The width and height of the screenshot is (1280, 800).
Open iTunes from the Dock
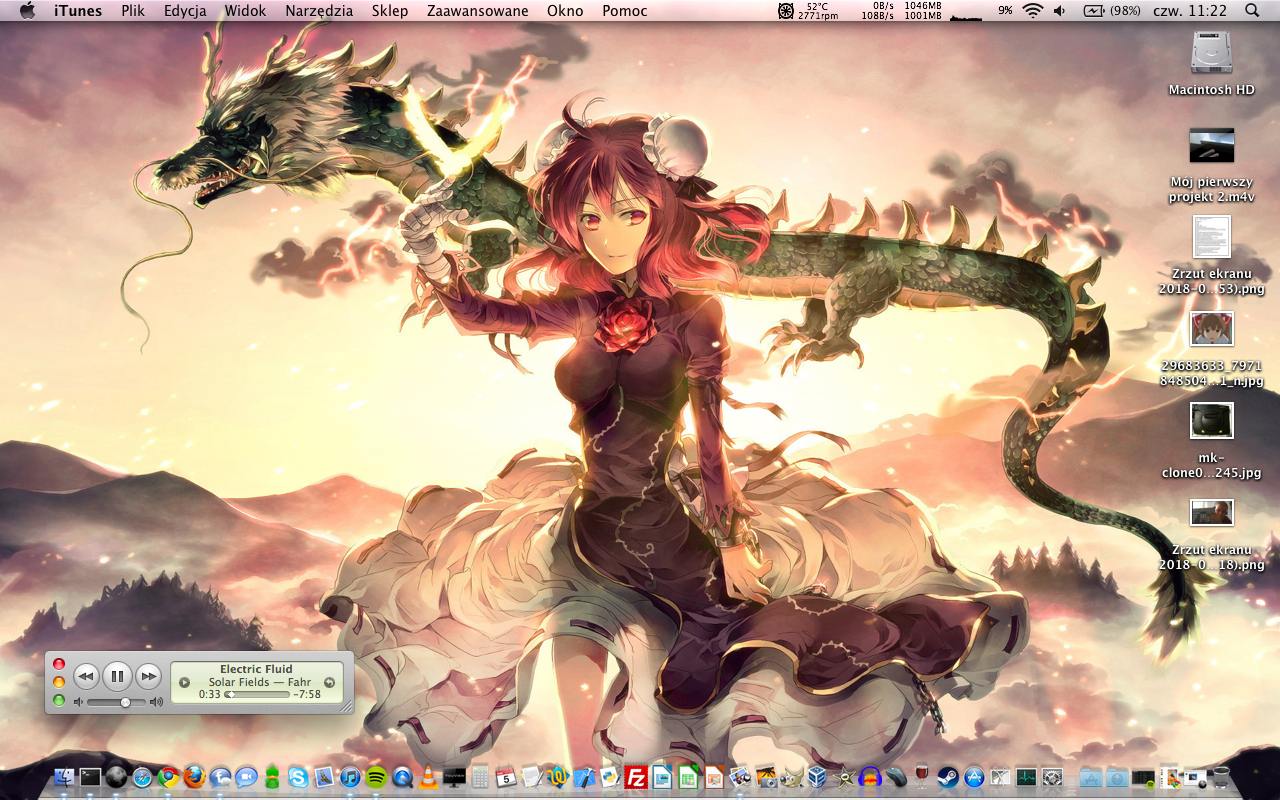(350, 777)
